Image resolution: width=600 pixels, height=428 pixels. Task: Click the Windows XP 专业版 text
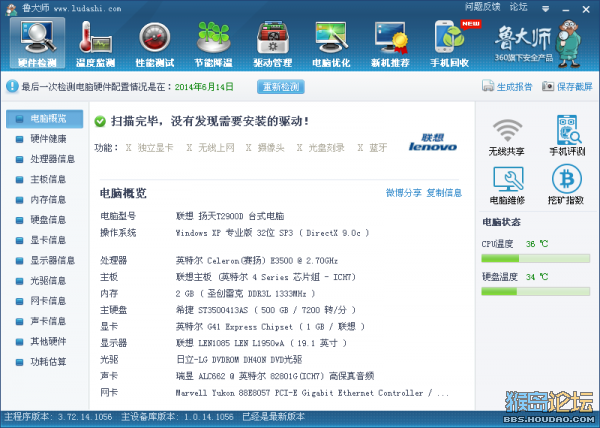[272, 233]
